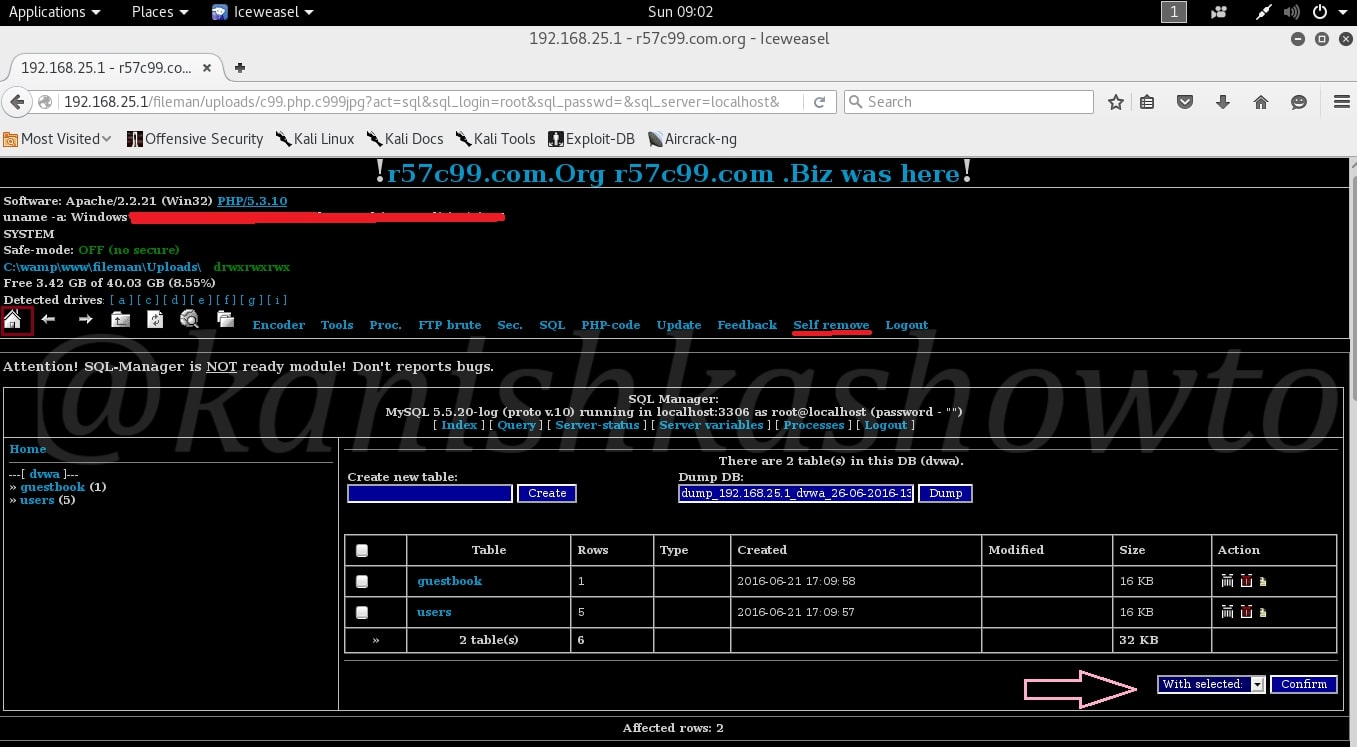Reload the page from the address bar

[x=819, y=102]
